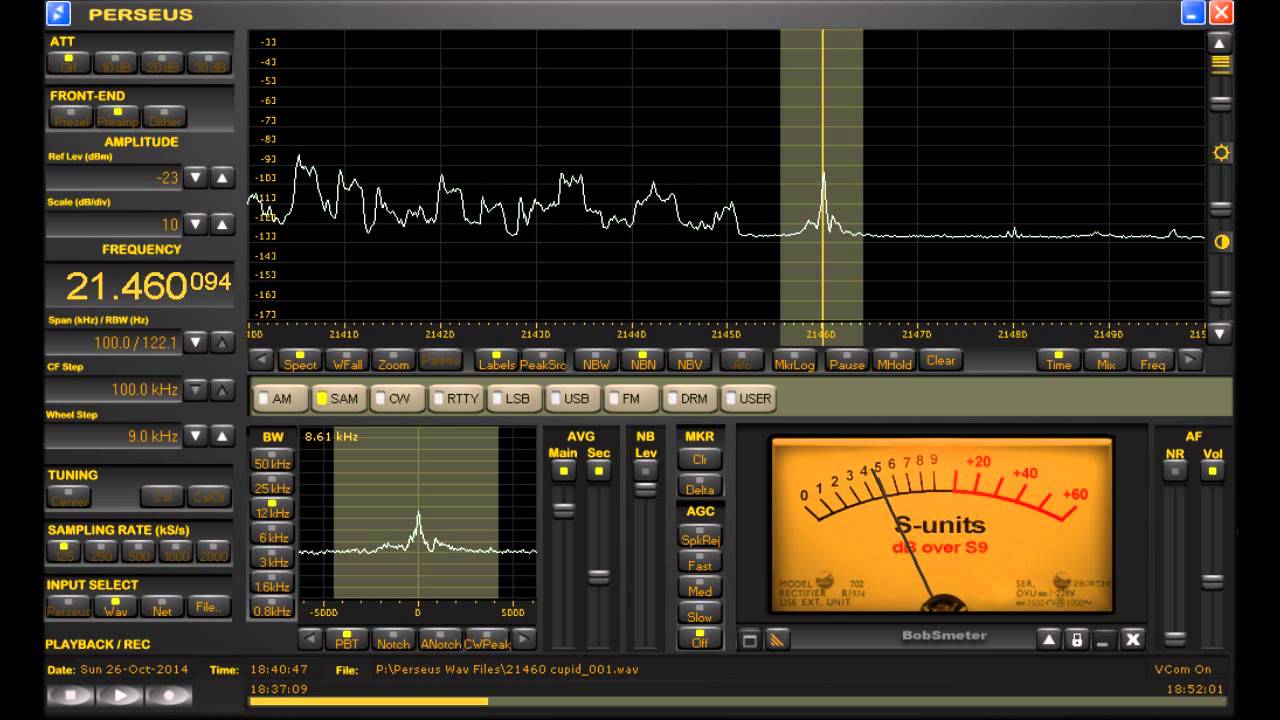Set attenuator to 10 dB

117,63
